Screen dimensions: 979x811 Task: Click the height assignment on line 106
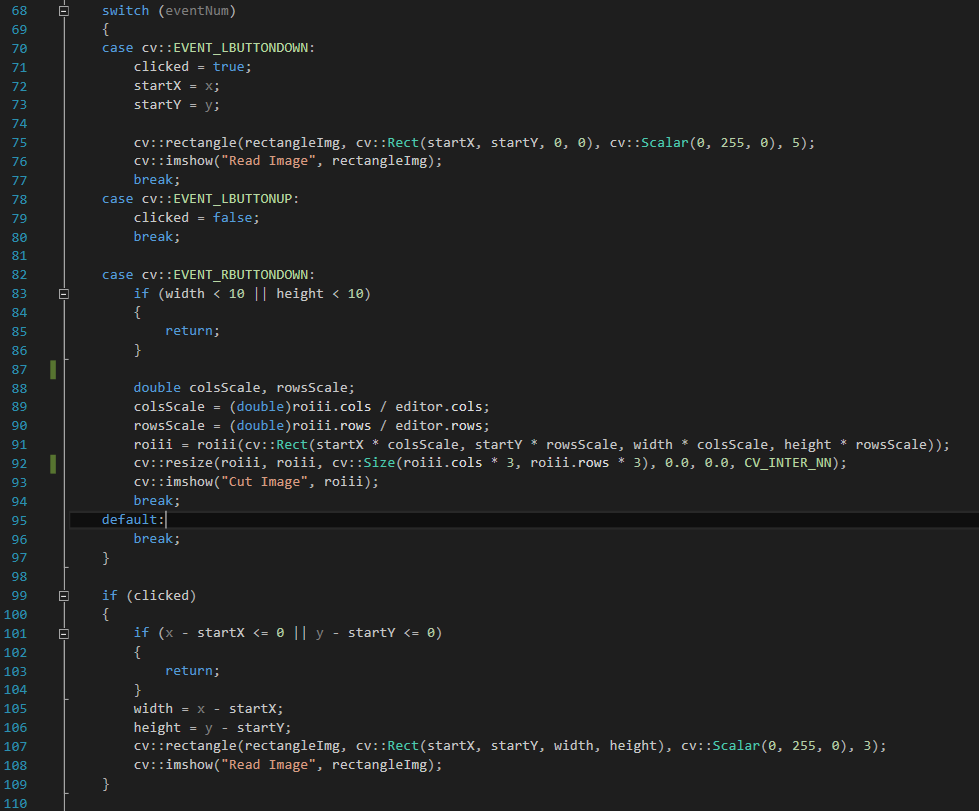(212, 728)
